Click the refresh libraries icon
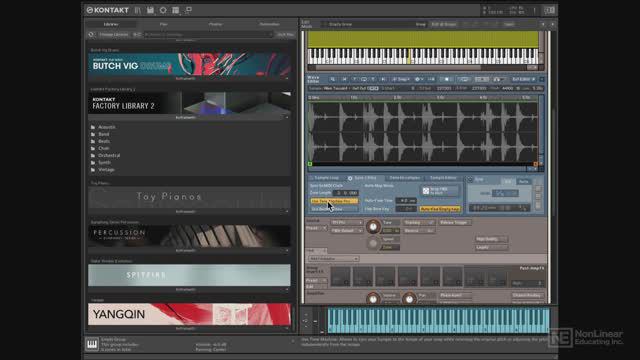 [x=91, y=35]
